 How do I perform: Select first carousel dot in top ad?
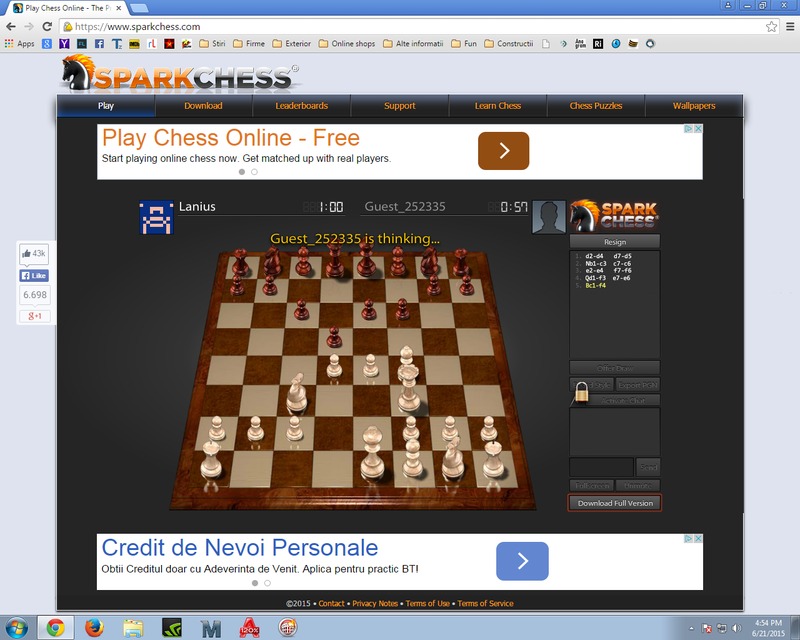[x=242, y=172]
